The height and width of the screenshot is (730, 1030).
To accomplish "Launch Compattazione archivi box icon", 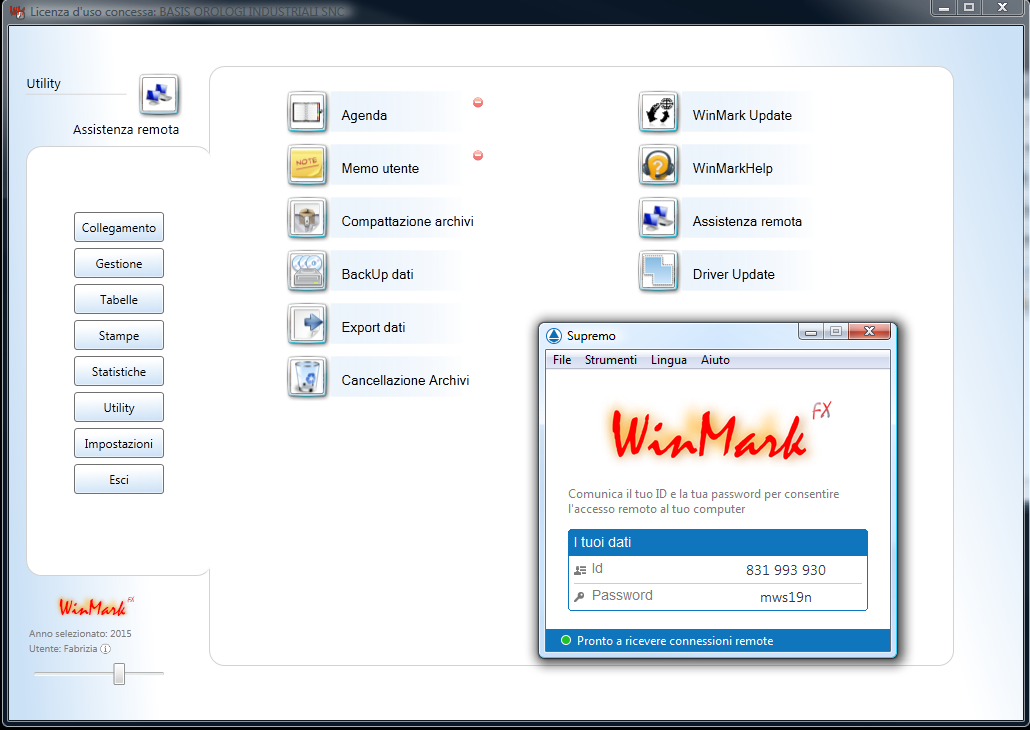I will pos(307,218).
